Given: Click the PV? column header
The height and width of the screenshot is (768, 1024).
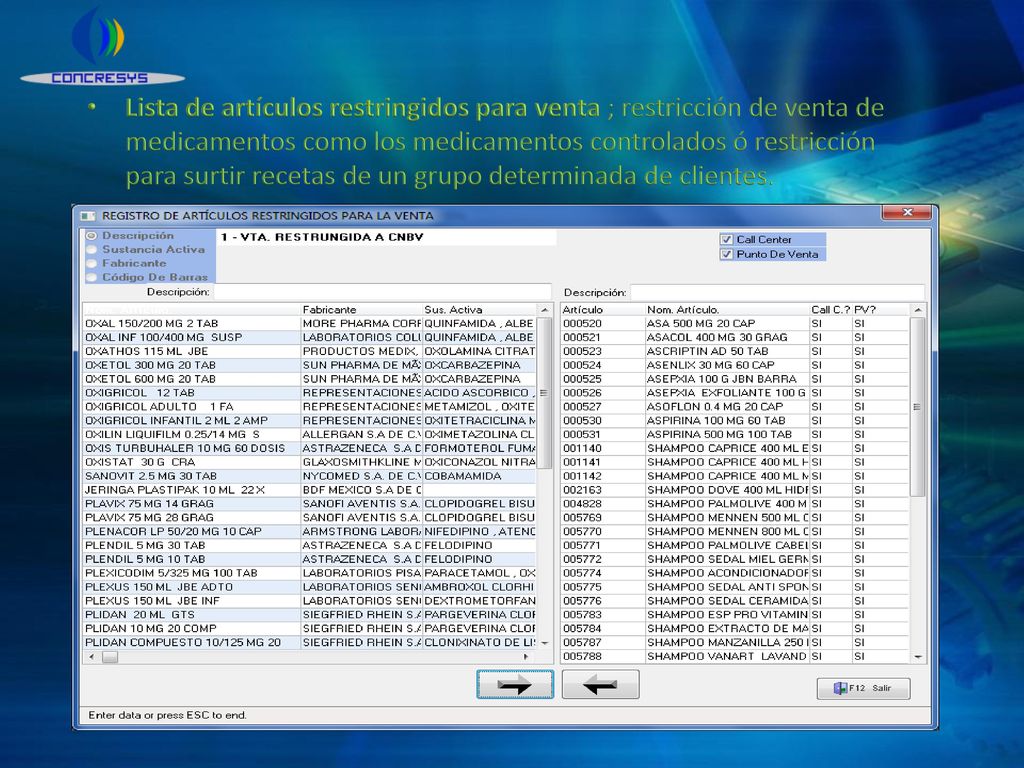Looking at the screenshot, I should coord(880,310).
